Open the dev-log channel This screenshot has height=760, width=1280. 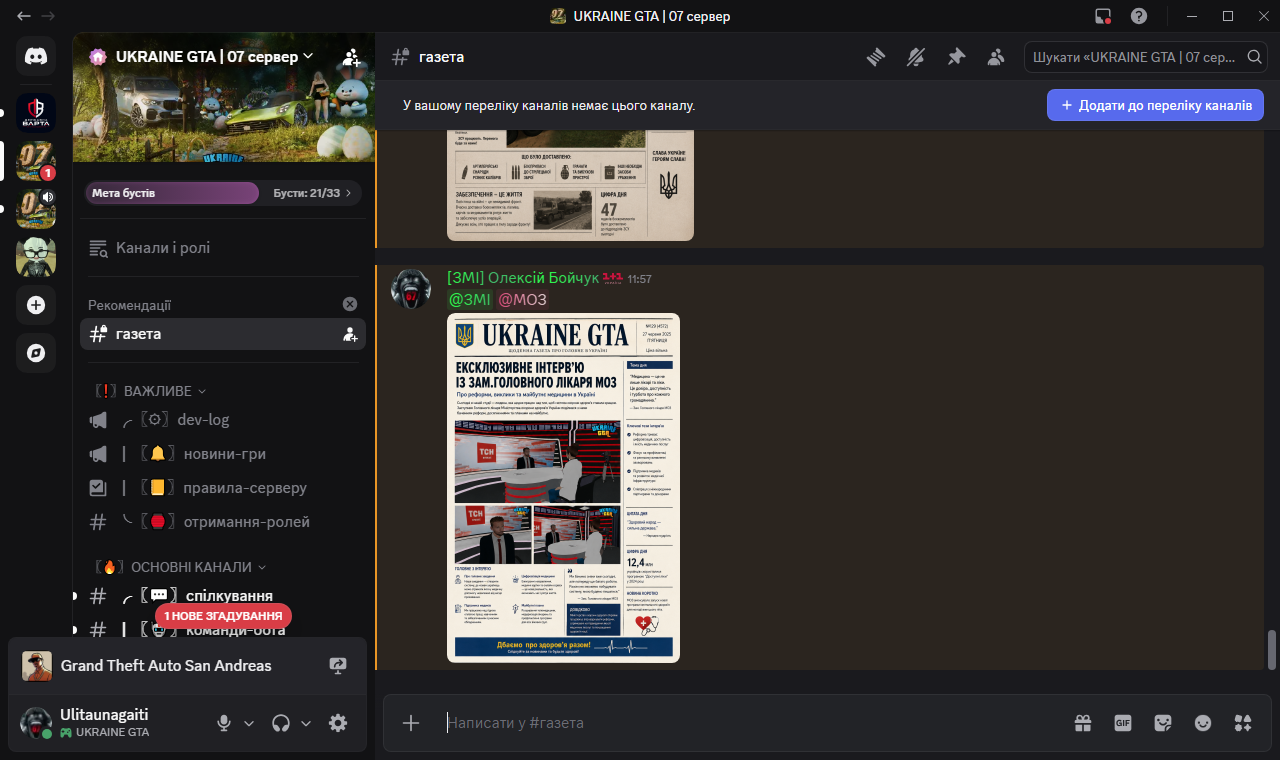223,420
